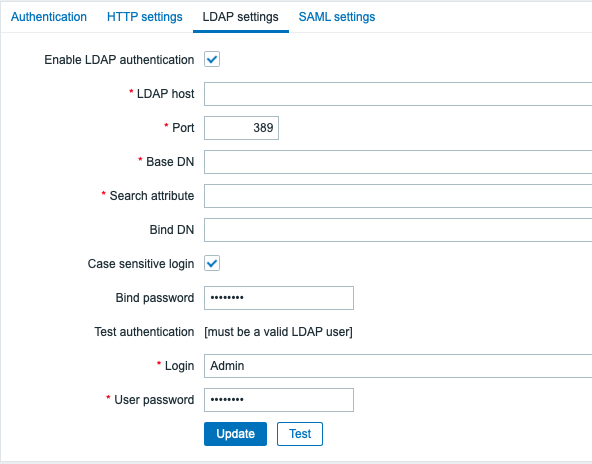592x464 pixels.
Task: Select the Search attribute text field
Action: coord(398,196)
